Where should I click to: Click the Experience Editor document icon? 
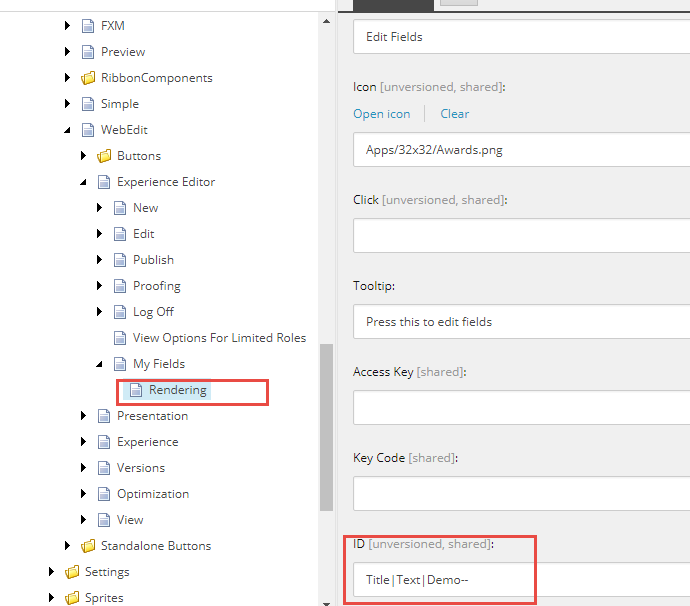(104, 182)
